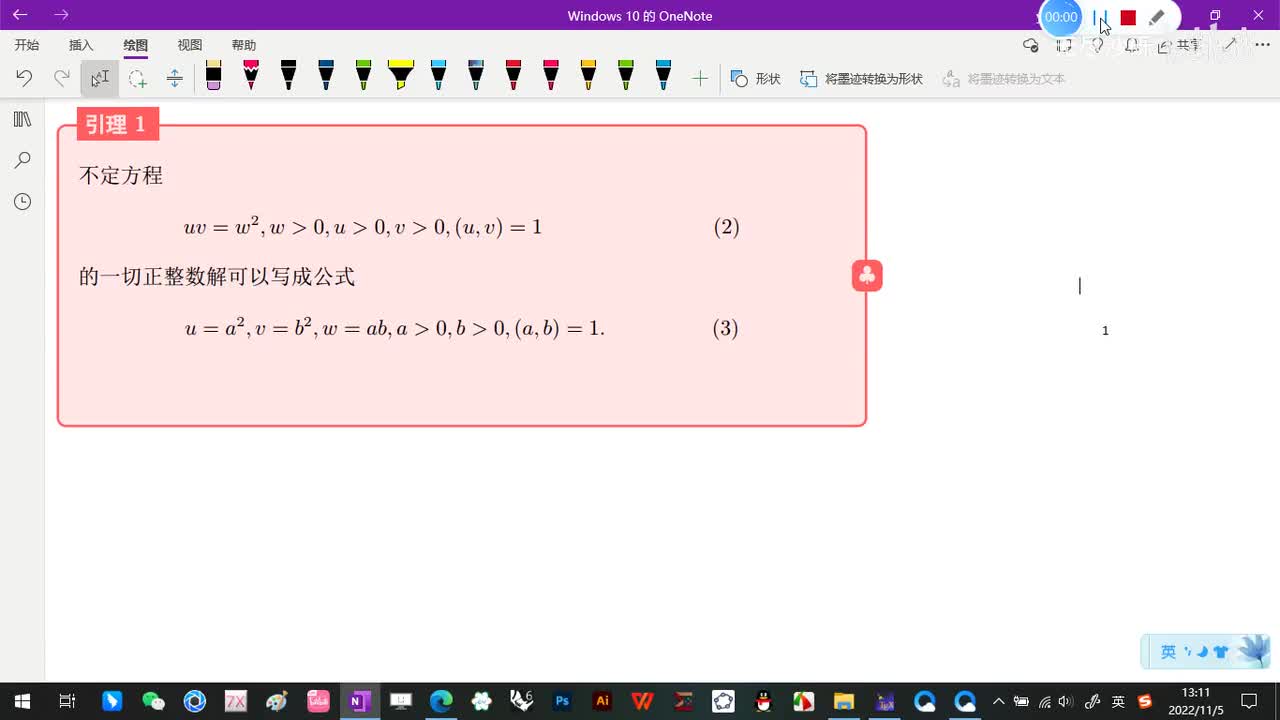Click the back arrow in title bar

[20, 15]
